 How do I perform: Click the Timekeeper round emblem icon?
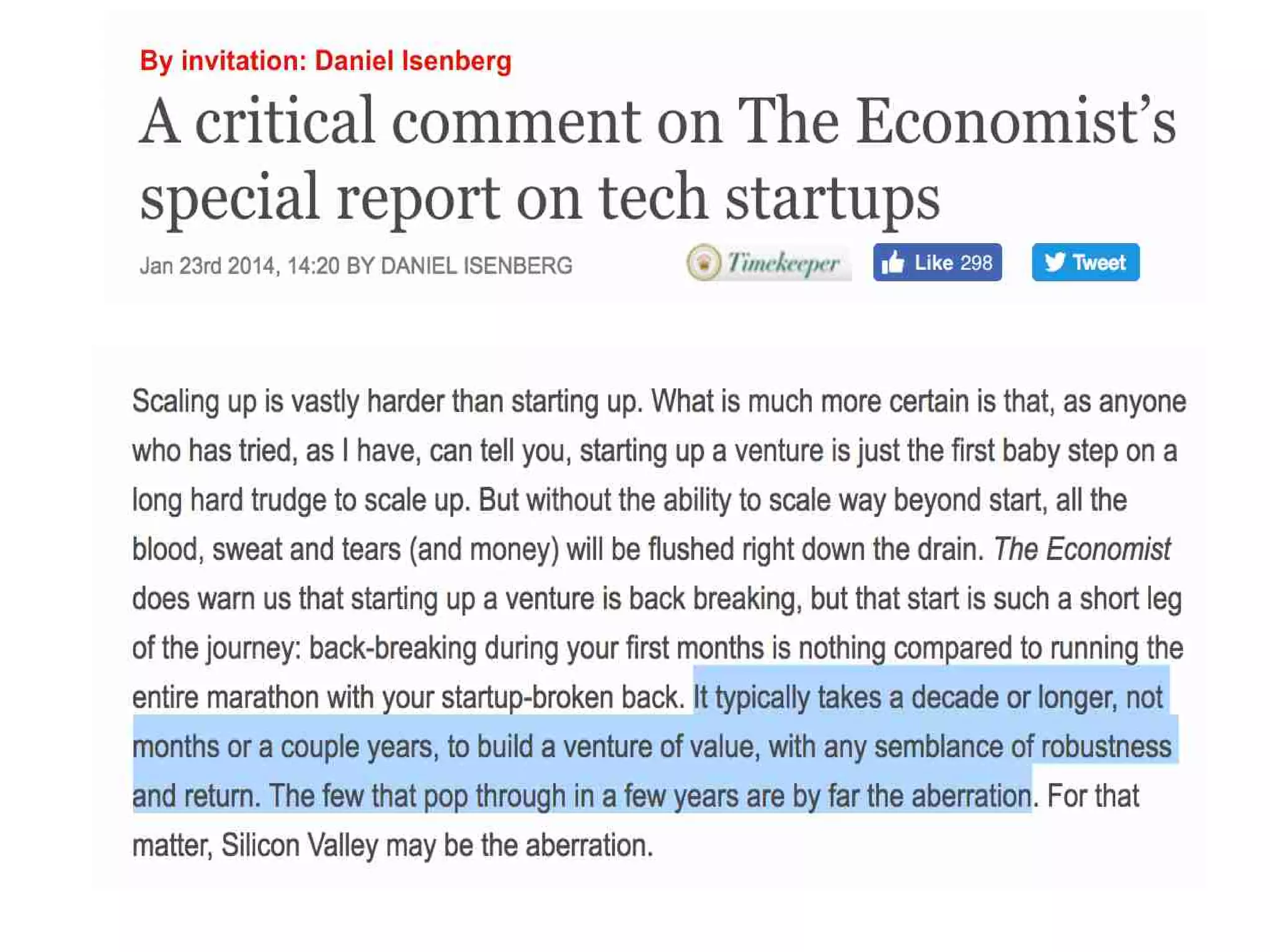click(x=704, y=262)
